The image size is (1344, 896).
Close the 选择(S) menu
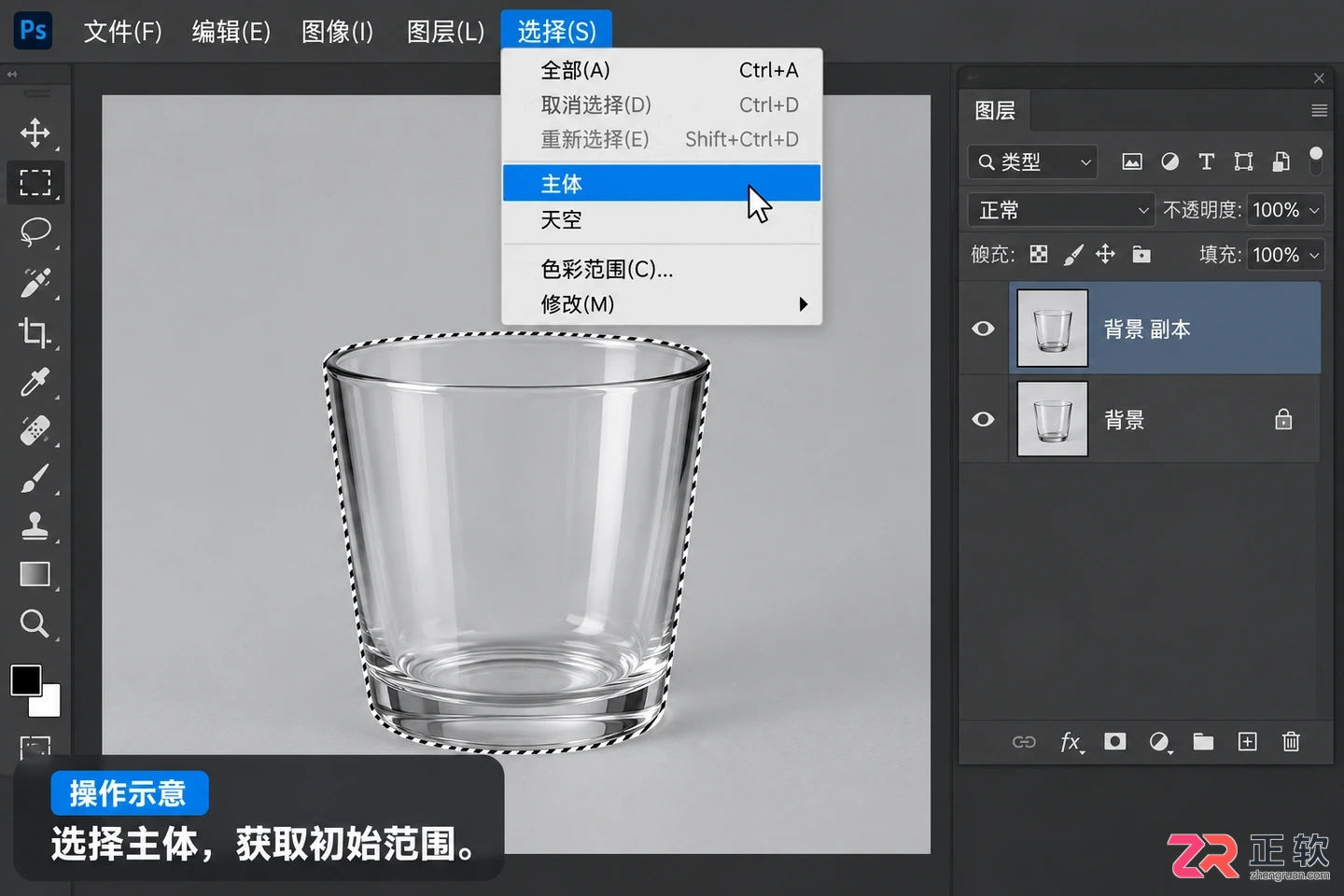click(556, 31)
